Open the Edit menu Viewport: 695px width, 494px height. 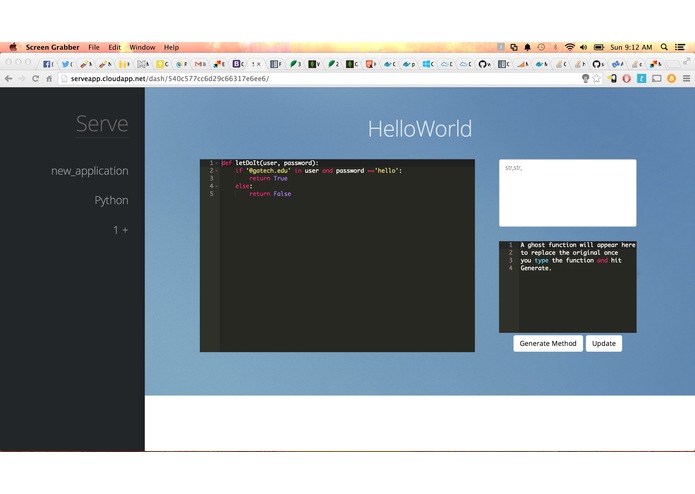[114, 47]
